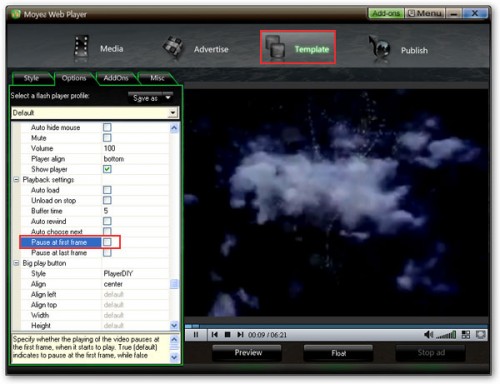Select the Template section icon
The height and width of the screenshot is (384, 500).
276,48
